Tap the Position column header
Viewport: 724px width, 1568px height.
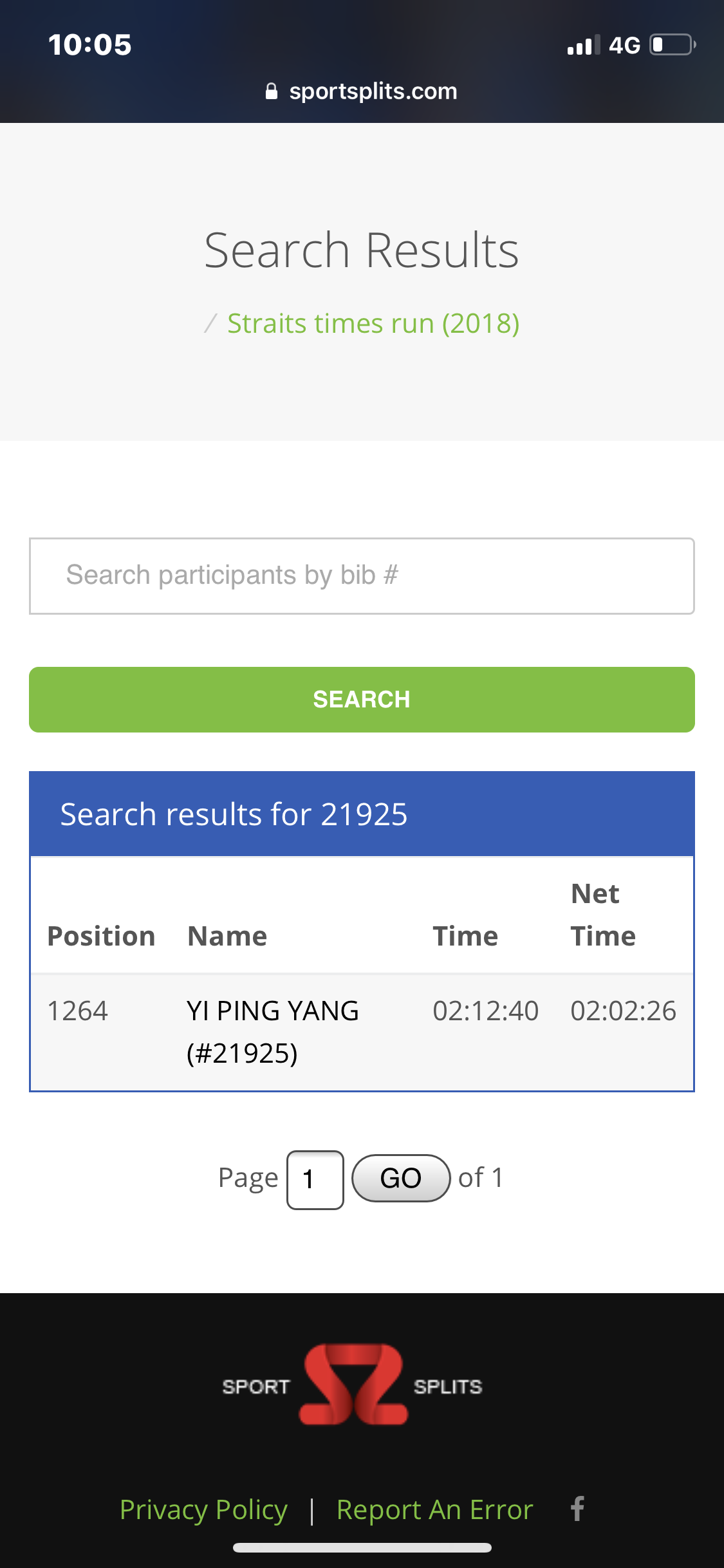[101, 936]
